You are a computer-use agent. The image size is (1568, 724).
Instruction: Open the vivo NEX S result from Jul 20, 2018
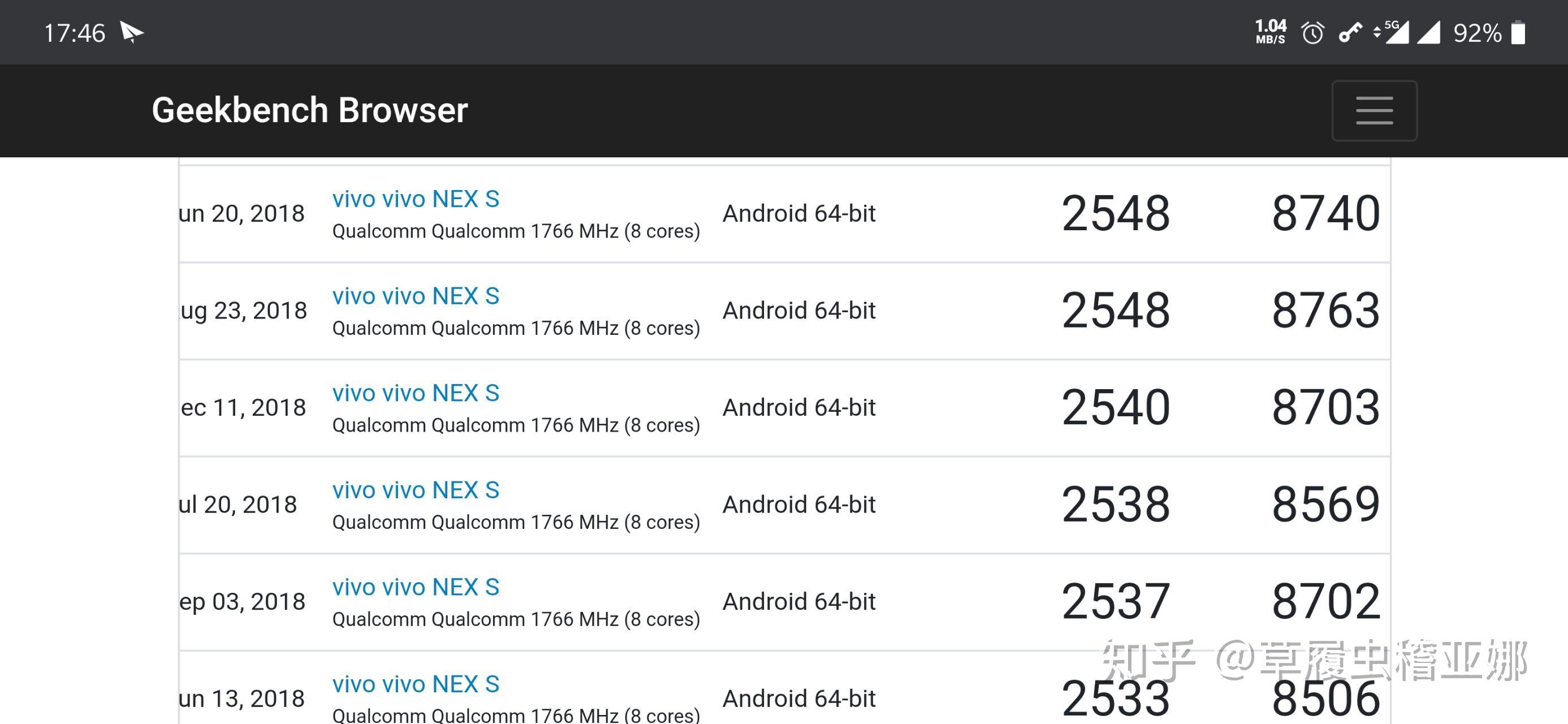(416, 490)
